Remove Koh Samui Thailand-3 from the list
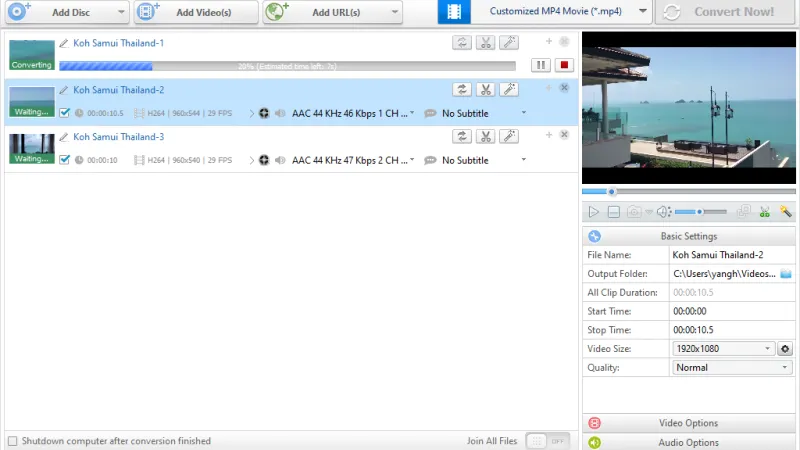This screenshot has height=450, width=800. [x=564, y=135]
